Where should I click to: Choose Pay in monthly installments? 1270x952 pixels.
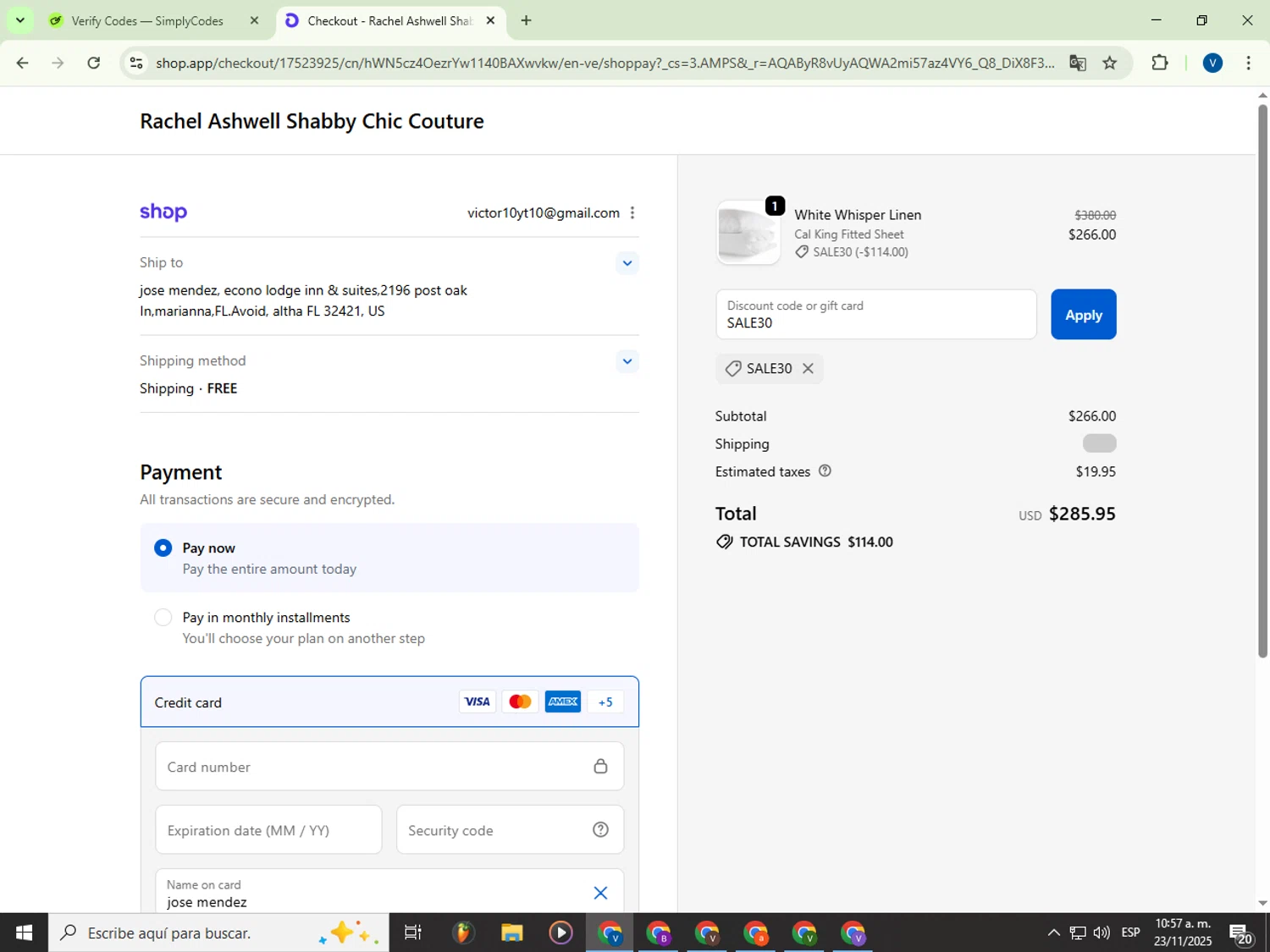(163, 618)
